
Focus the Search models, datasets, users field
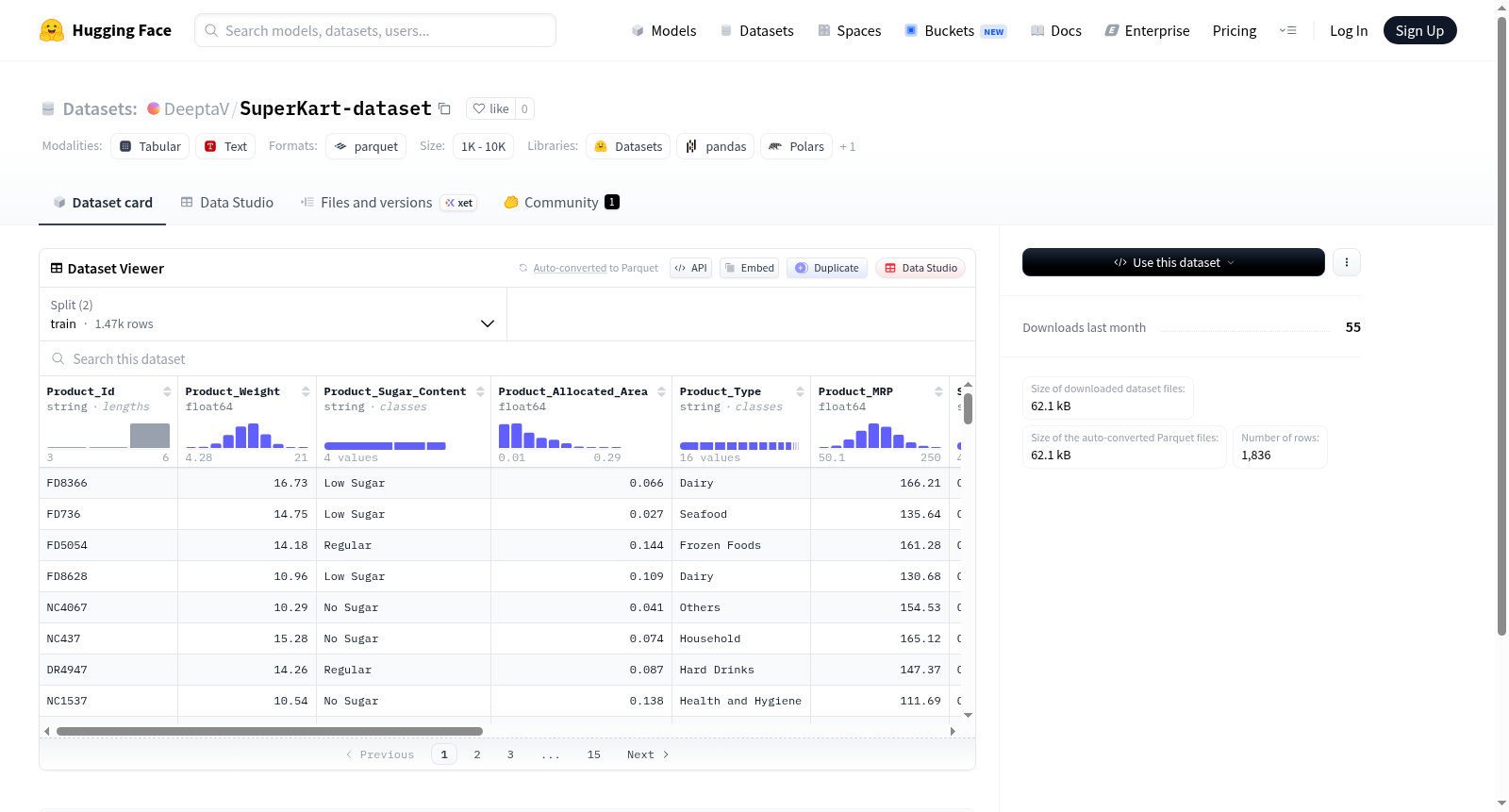coord(375,30)
